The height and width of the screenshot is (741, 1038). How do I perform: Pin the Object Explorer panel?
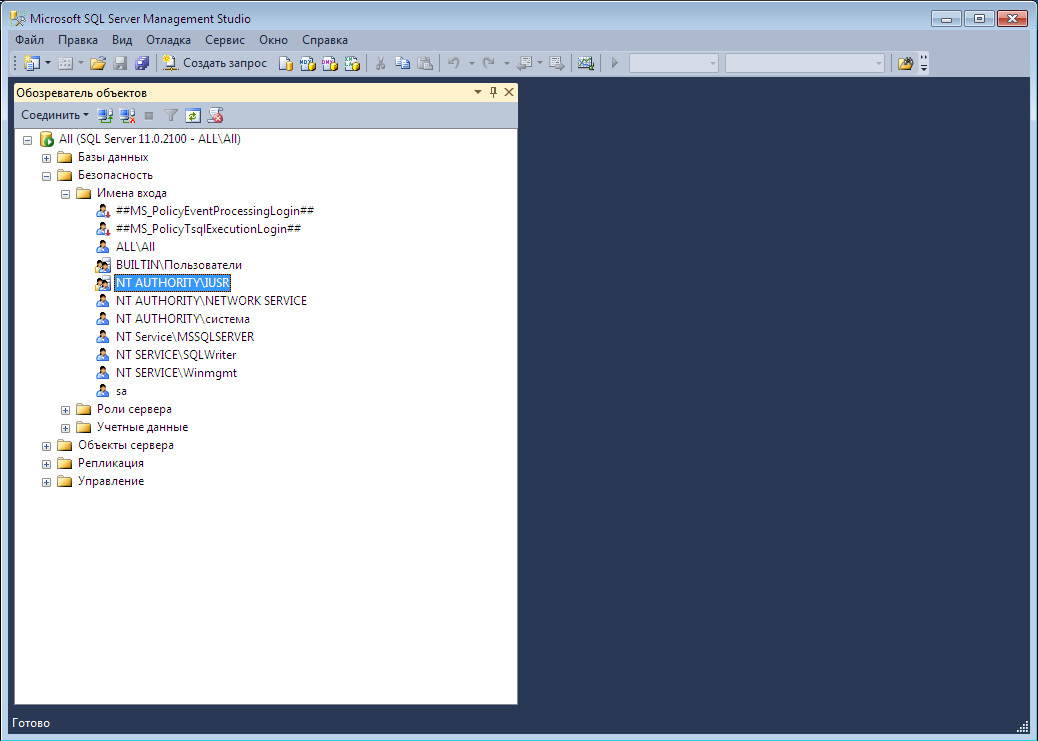[x=493, y=92]
